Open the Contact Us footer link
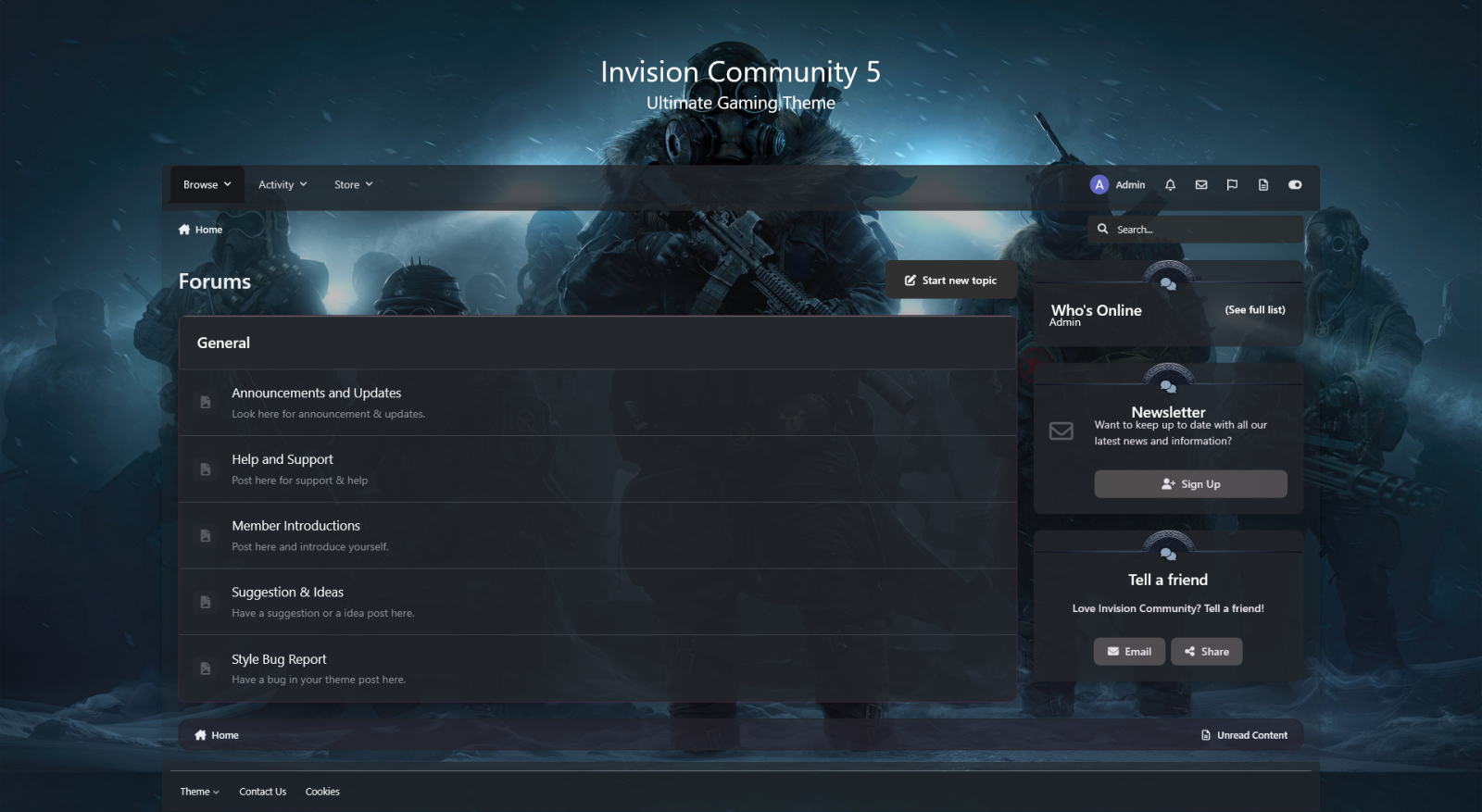1482x812 pixels. (263, 792)
